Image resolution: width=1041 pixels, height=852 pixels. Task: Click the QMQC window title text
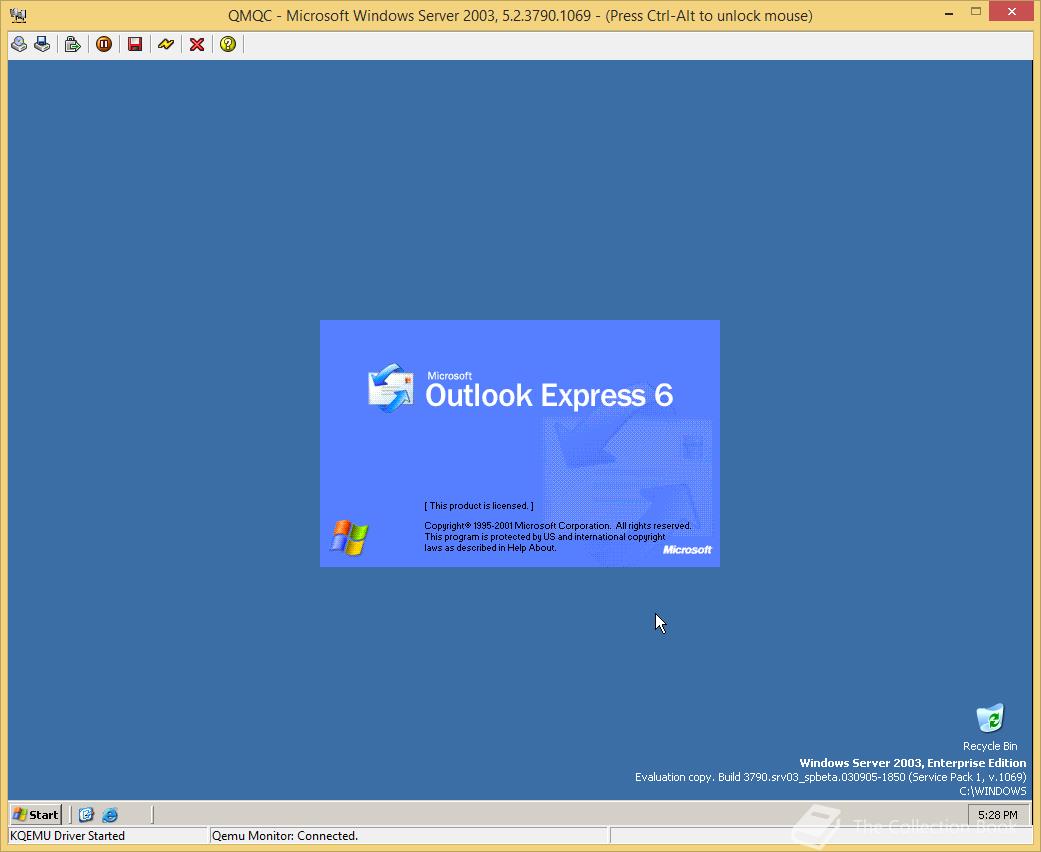(520, 15)
